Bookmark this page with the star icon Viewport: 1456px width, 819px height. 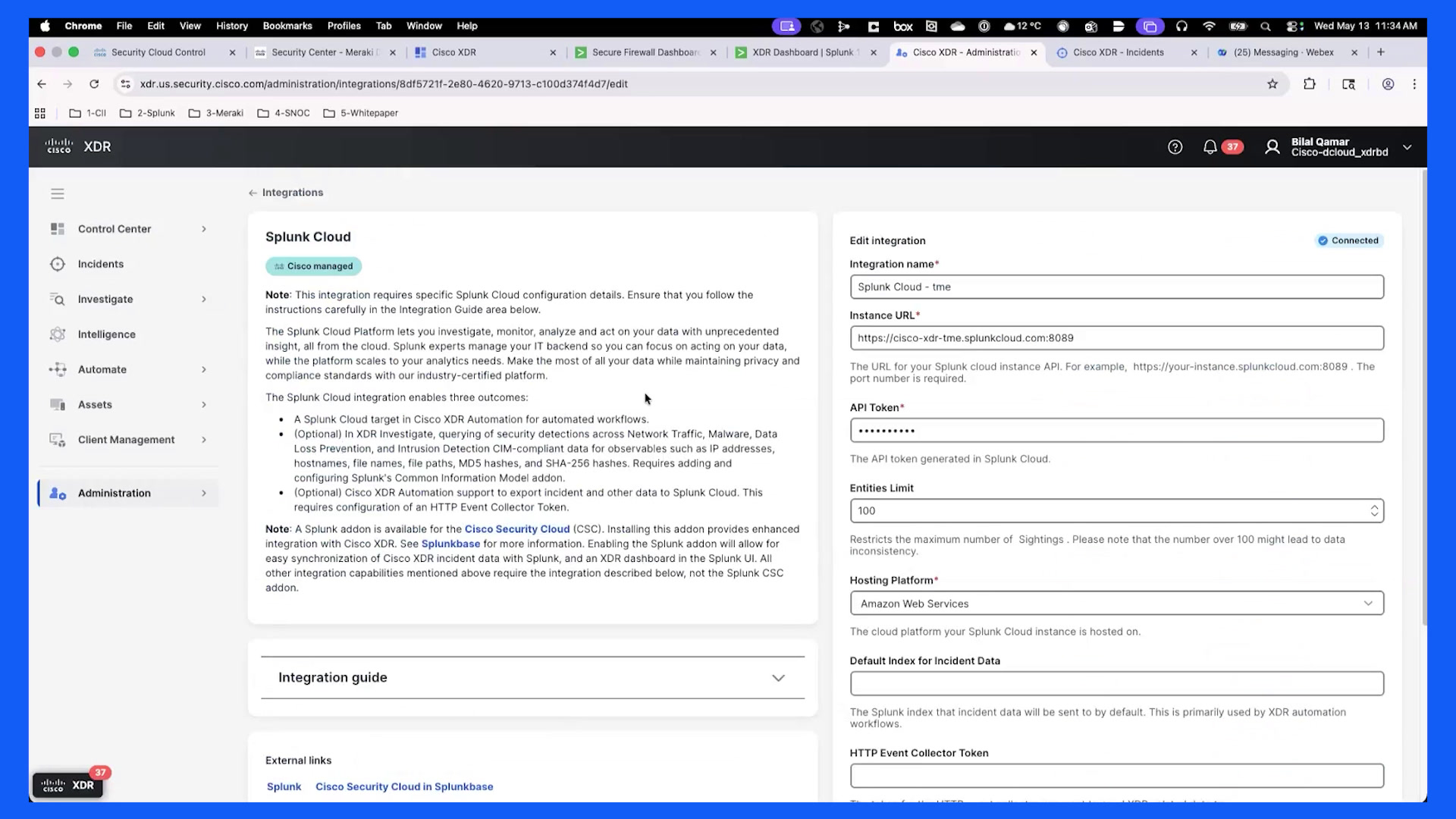[x=1272, y=84]
